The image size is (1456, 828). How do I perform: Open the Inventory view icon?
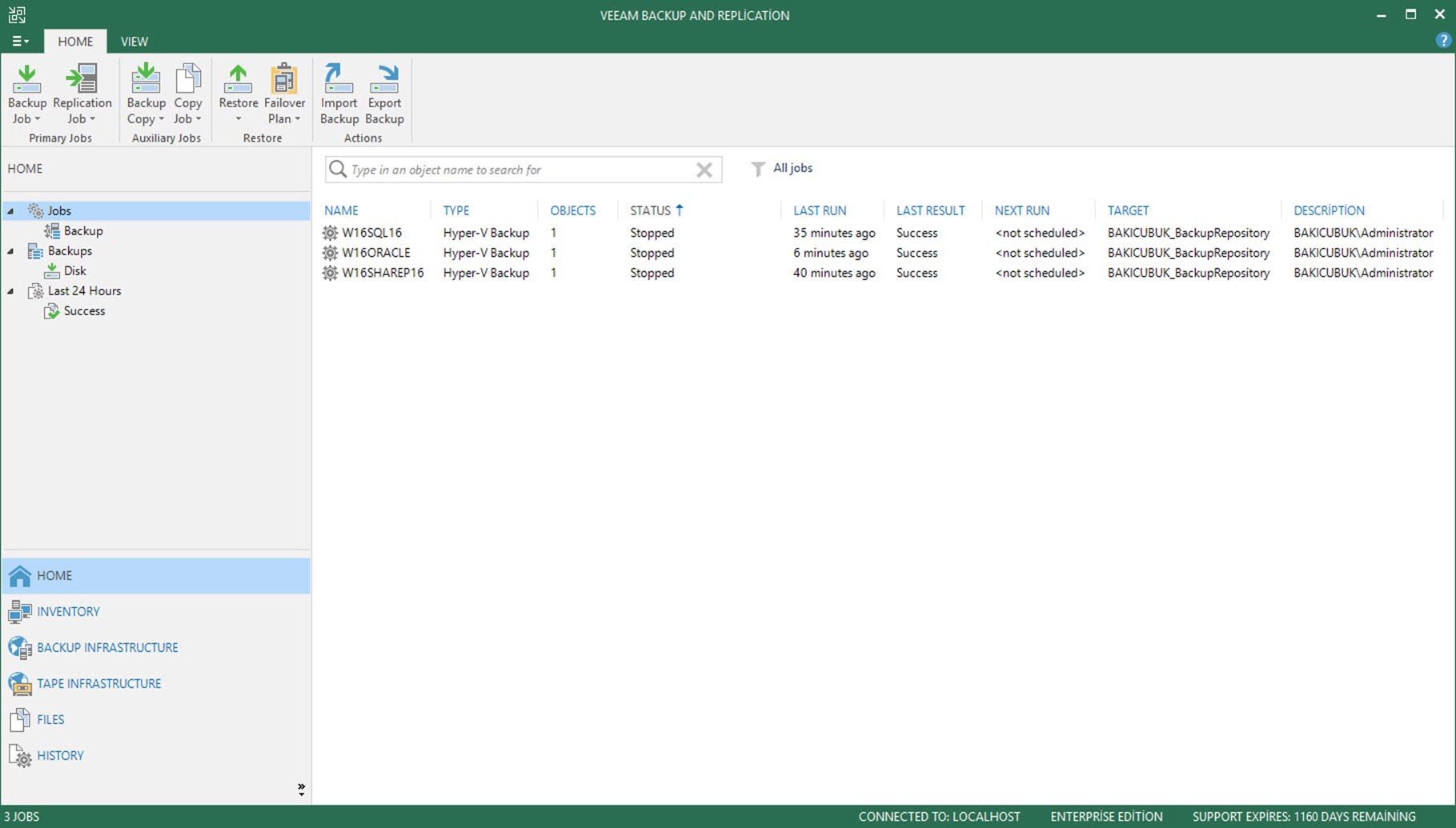(19, 612)
